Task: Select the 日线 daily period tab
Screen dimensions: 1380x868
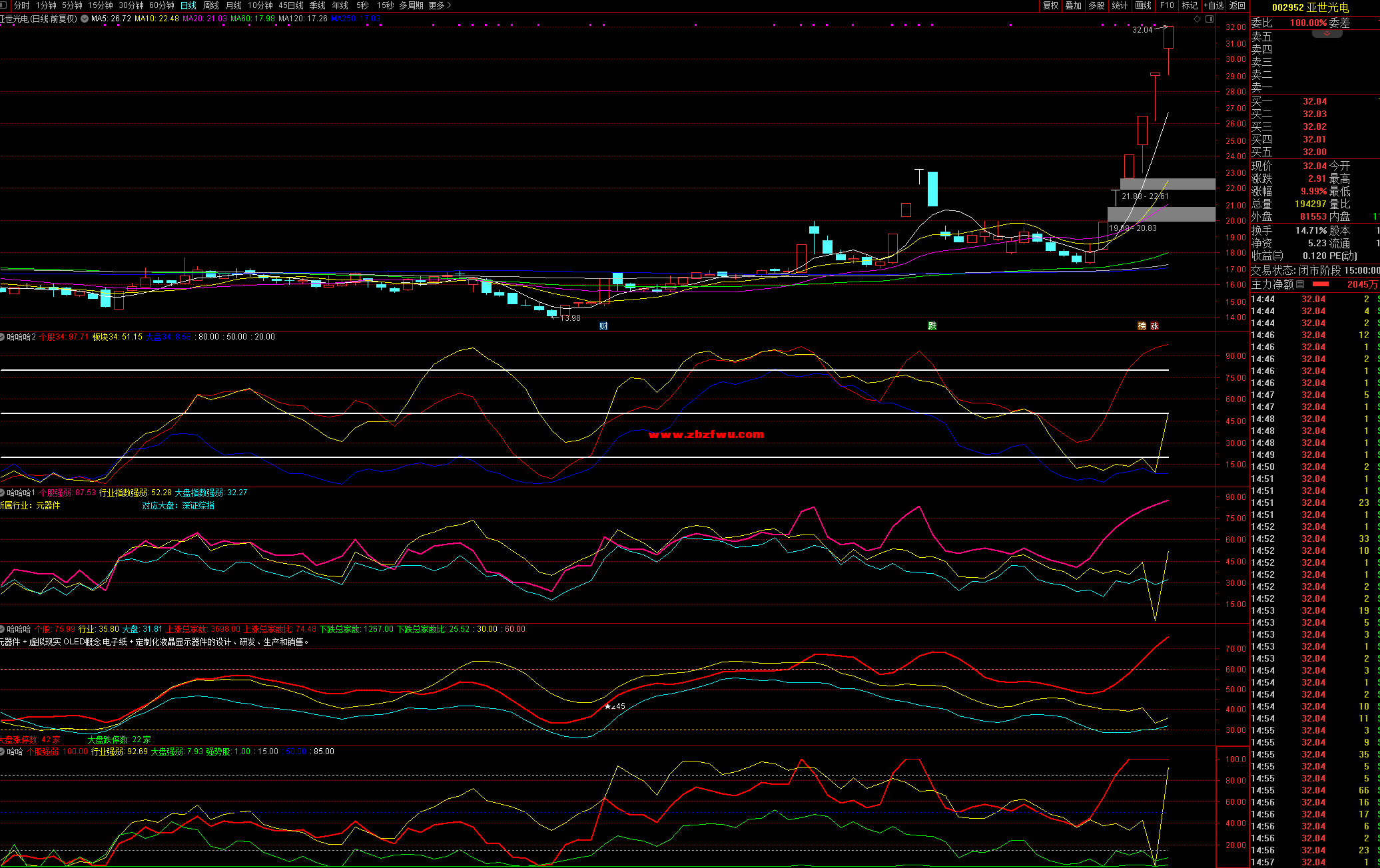Action: tap(188, 5)
